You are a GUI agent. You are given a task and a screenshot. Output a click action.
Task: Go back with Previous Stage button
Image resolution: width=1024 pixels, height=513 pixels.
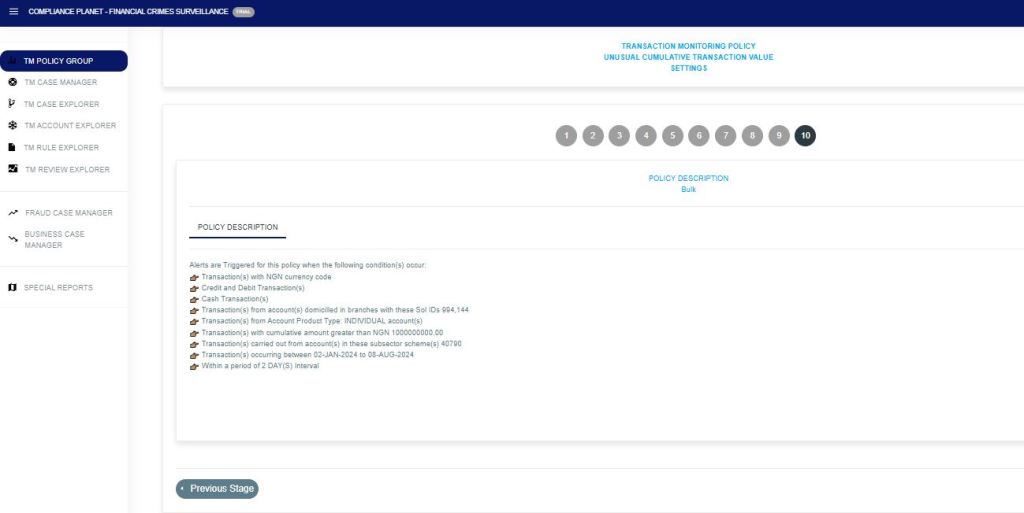coord(217,489)
